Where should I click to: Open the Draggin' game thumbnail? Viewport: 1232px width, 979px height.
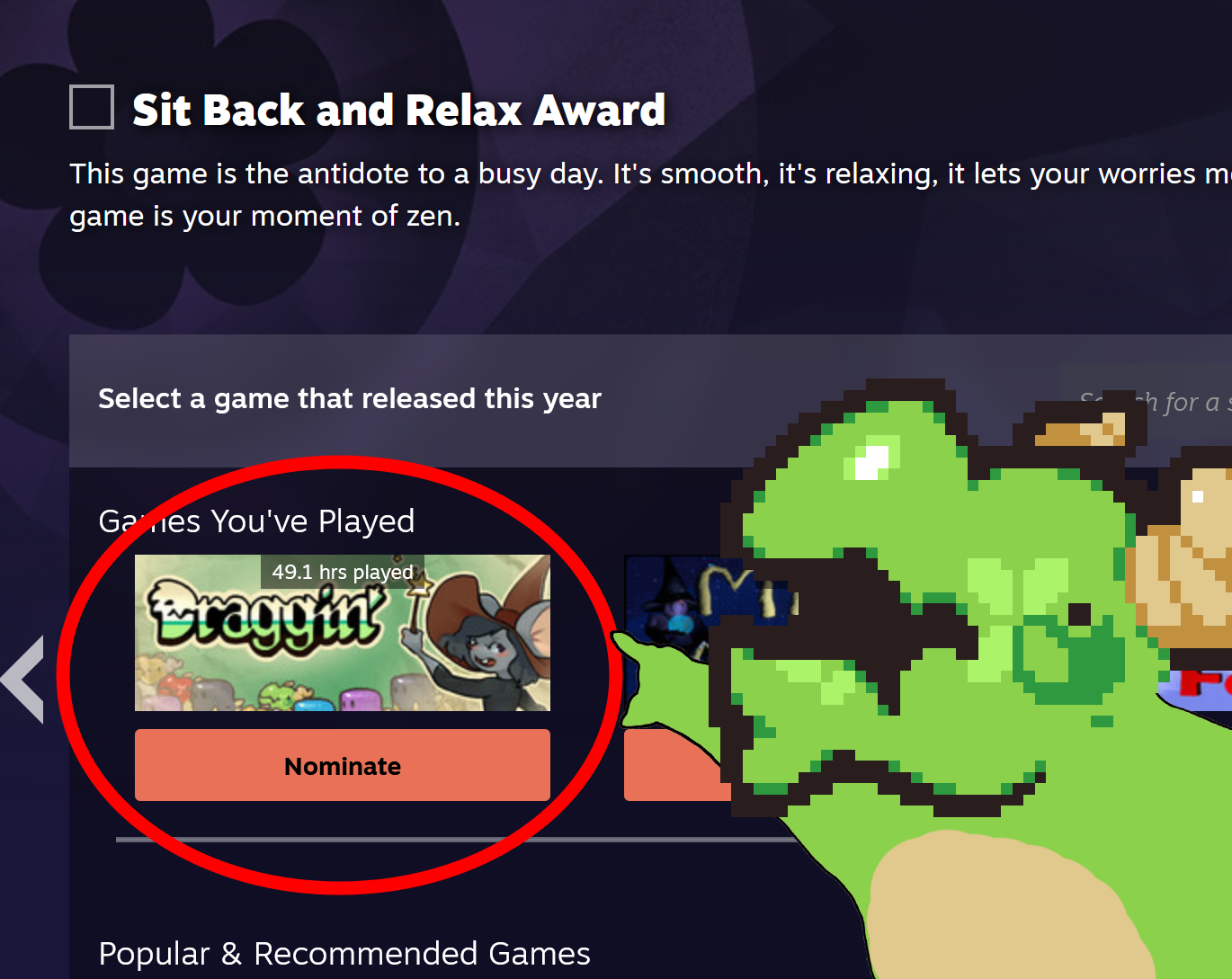343,633
